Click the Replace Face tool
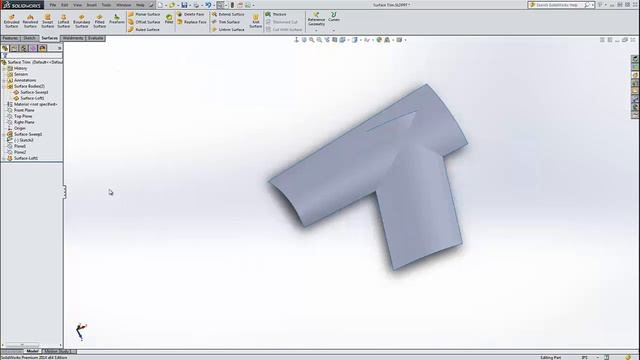The height and width of the screenshot is (360, 640). [192, 22]
